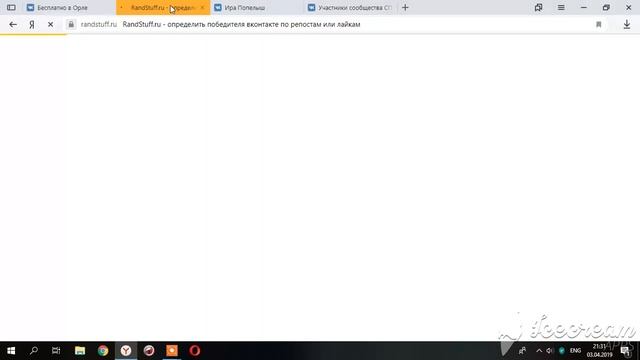Launch Google Chrome from taskbar
This screenshot has width=640, height=360.
103,351
